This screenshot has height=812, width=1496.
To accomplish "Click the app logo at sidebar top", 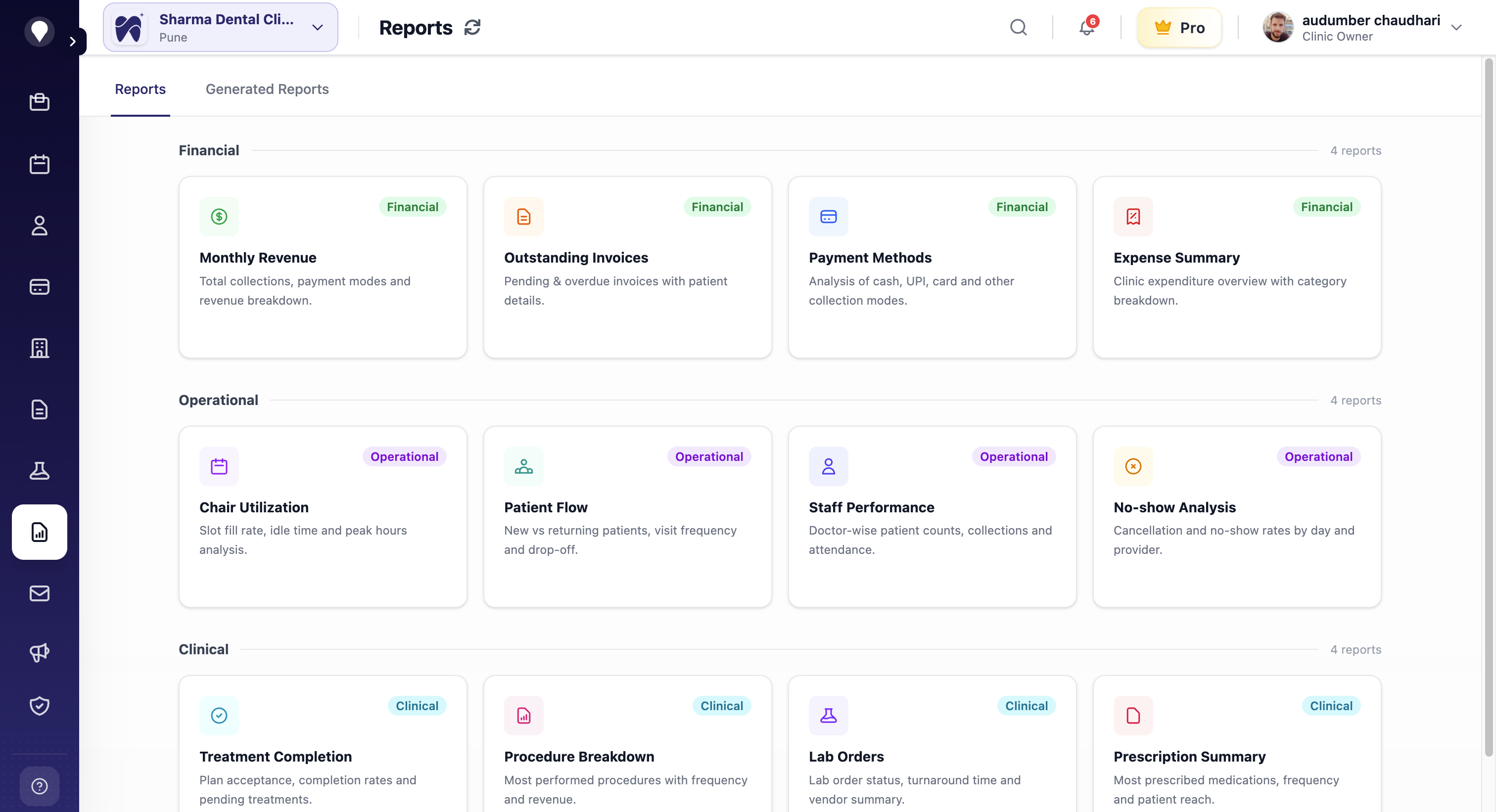I will [40, 31].
